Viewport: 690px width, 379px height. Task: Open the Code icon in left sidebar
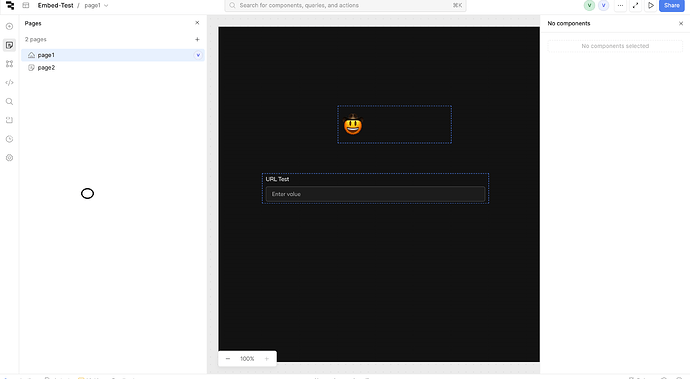coord(9,83)
